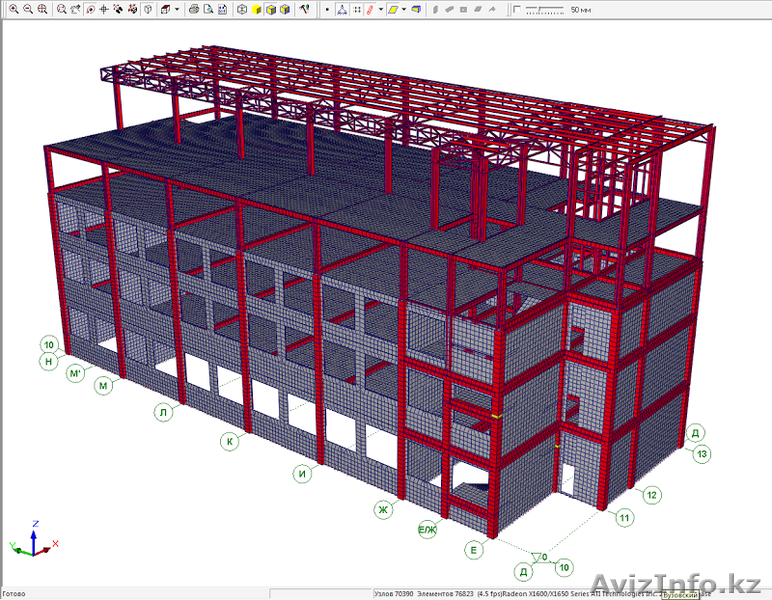Expand the red pencil tool dropdown arrow
This screenshot has height=600, width=772.
[380, 9]
